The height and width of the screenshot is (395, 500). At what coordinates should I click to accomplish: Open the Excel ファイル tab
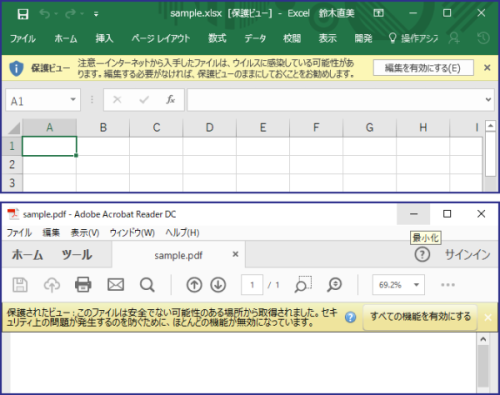(23, 39)
